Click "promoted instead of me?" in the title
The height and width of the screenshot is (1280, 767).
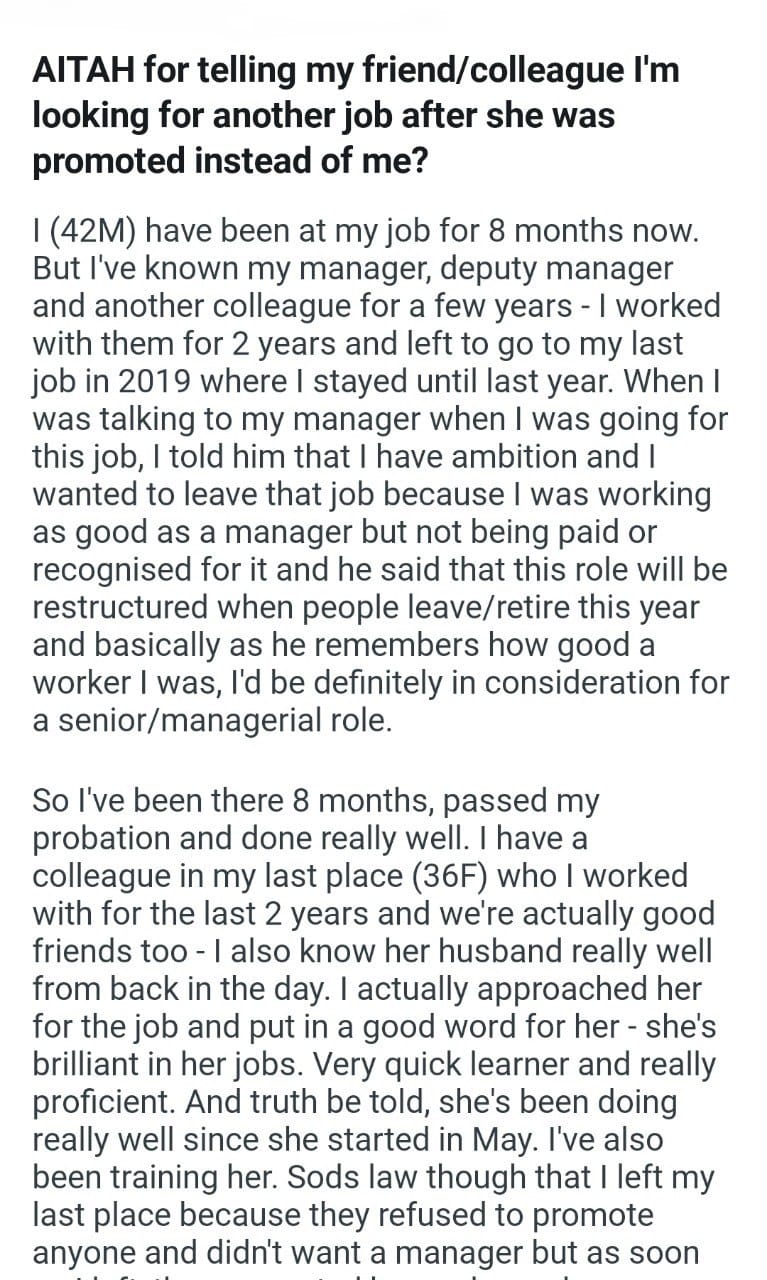click(231, 160)
